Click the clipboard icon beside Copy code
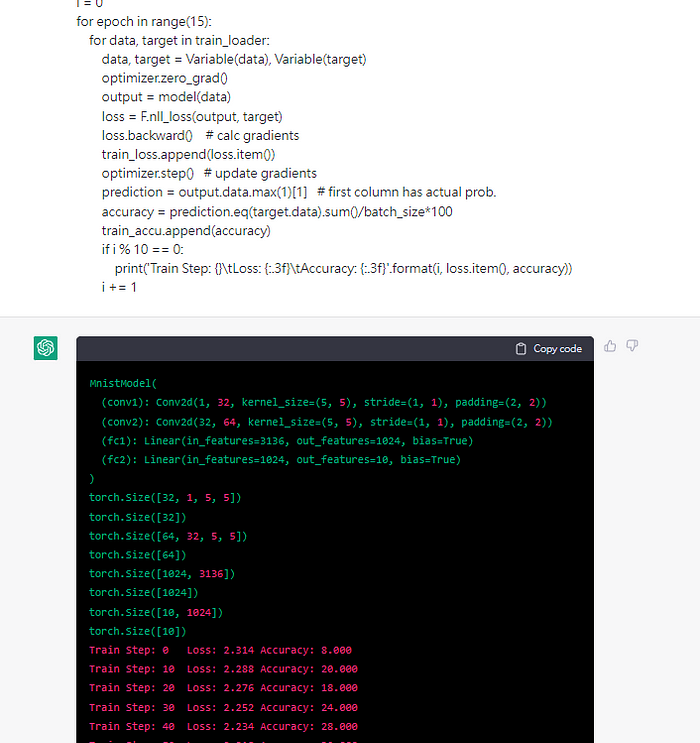The image size is (700, 743). coord(521,349)
